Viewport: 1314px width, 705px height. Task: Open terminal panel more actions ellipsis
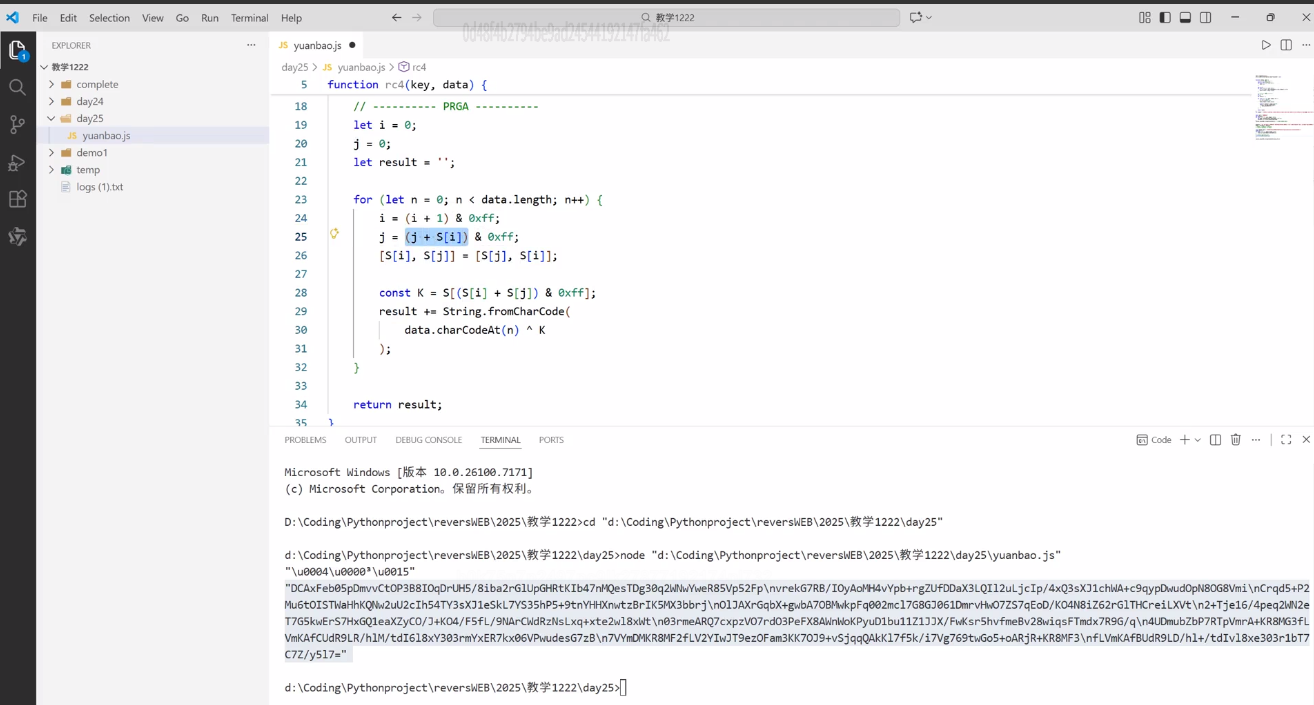(x=1255, y=440)
